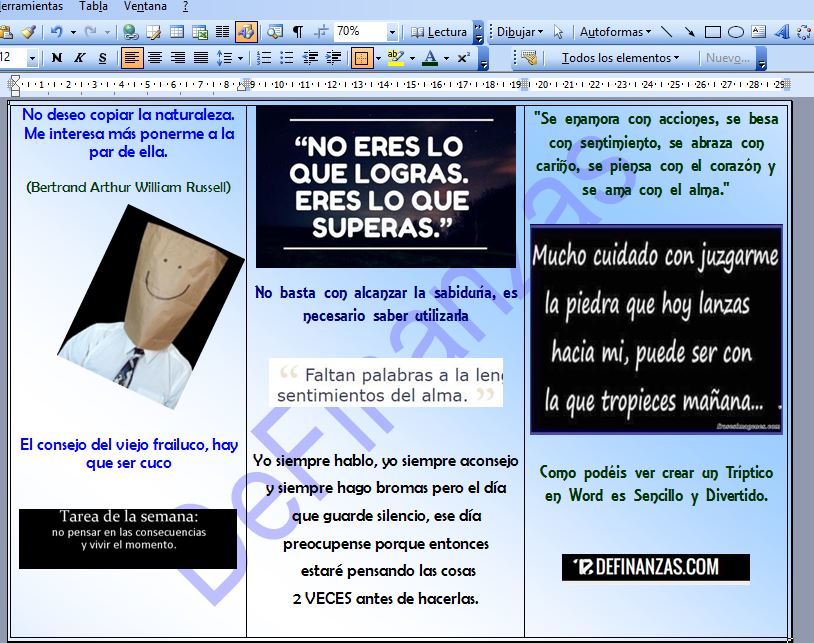The width and height of the screenshot is (814, 643).
Task: Click the increase indent icon
Action: 333,58
